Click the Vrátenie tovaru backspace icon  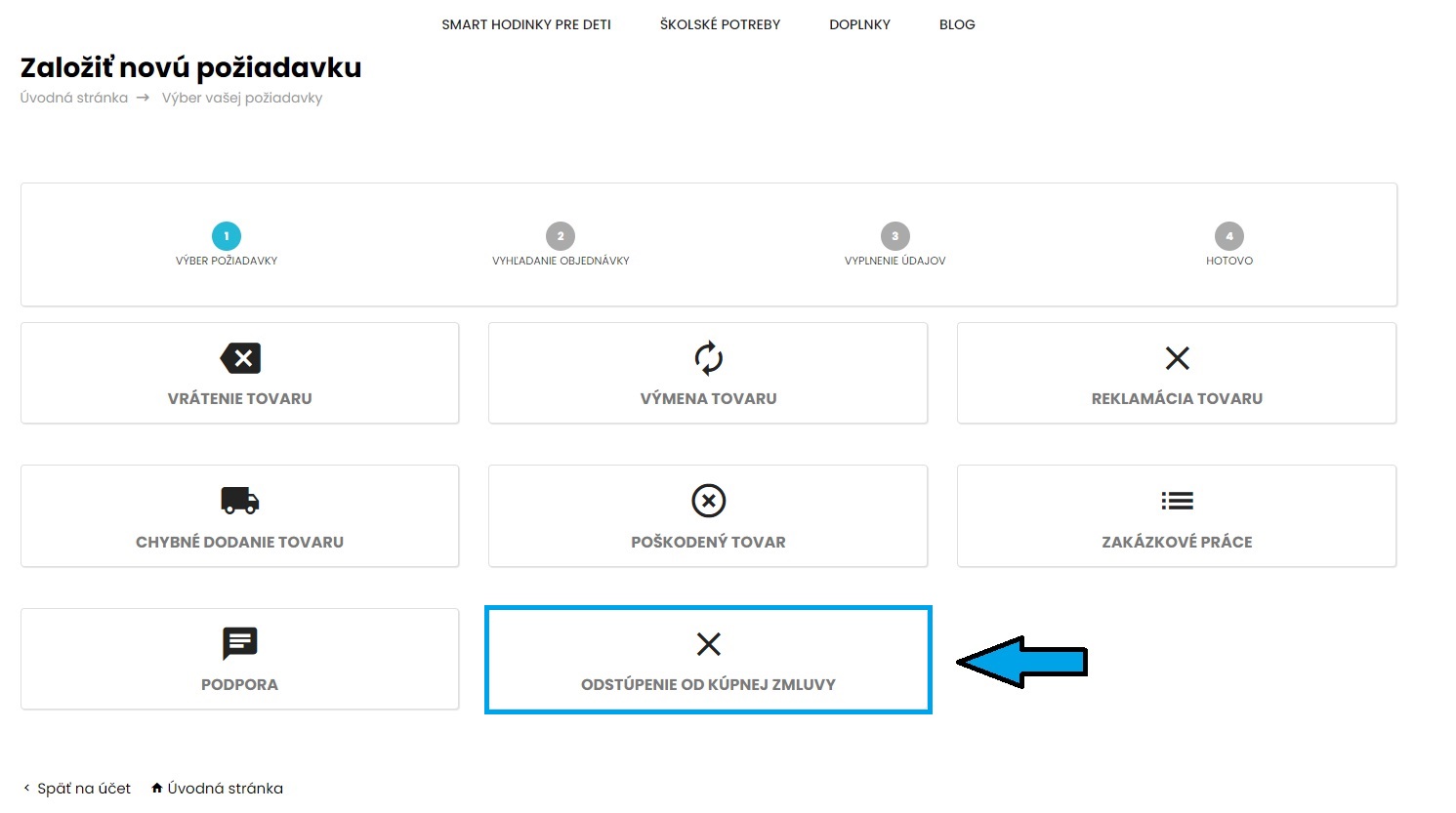[x=240, y=358]
